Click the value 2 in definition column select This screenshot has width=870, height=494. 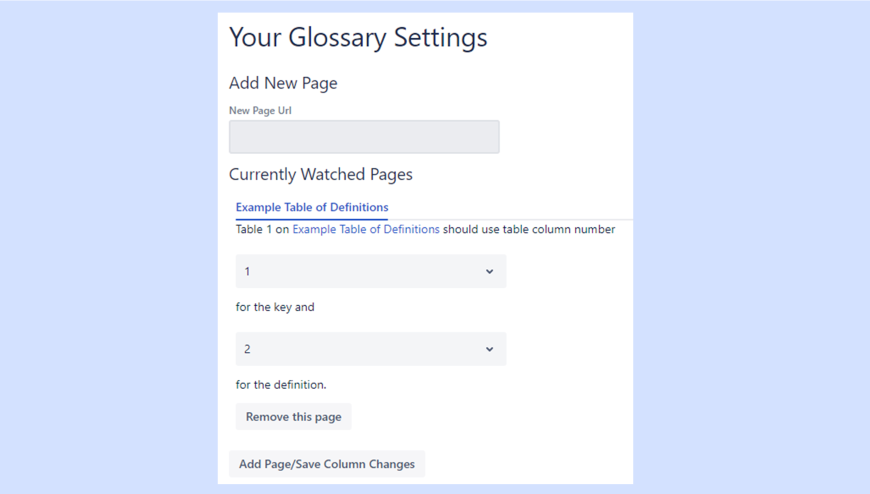pyautogui.click(x=248, y=349)
